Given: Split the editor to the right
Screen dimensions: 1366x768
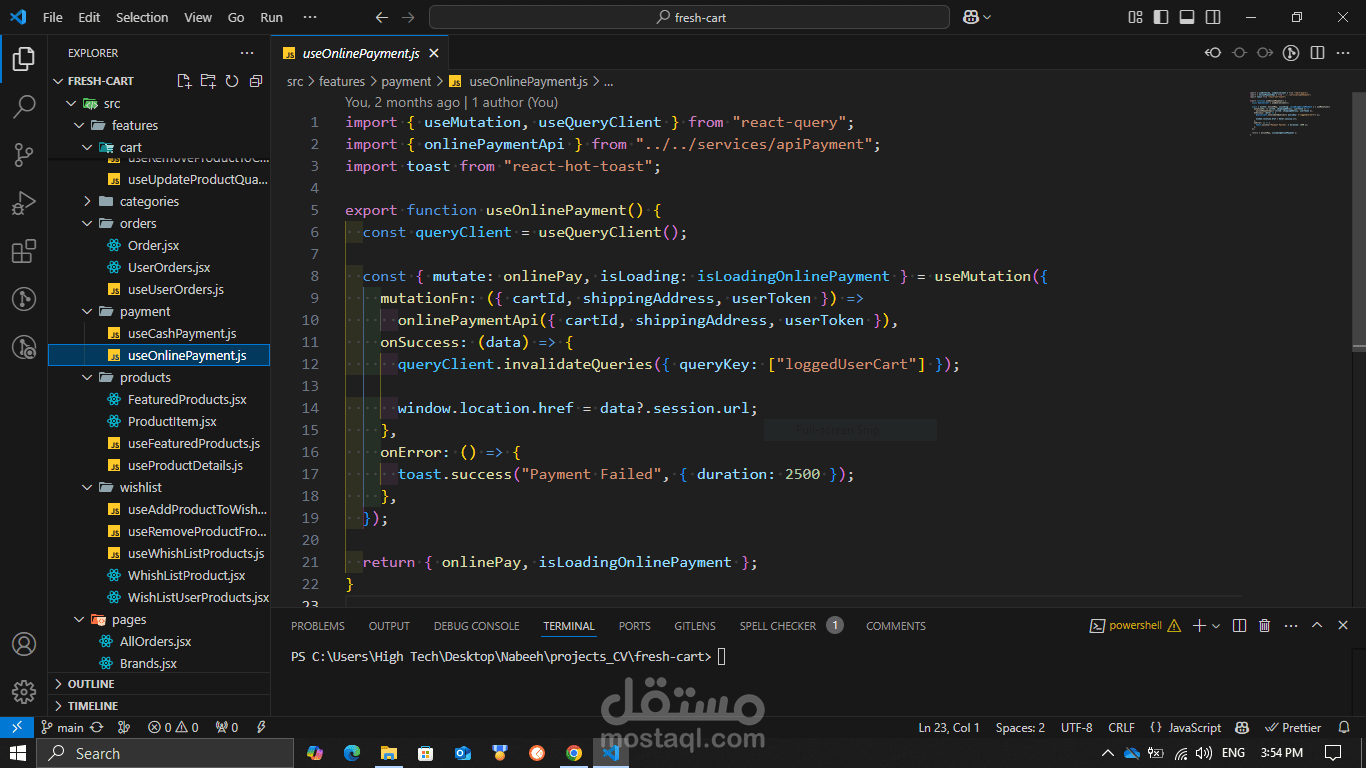Looking at the screenshot, I should tap(1317, 53).
